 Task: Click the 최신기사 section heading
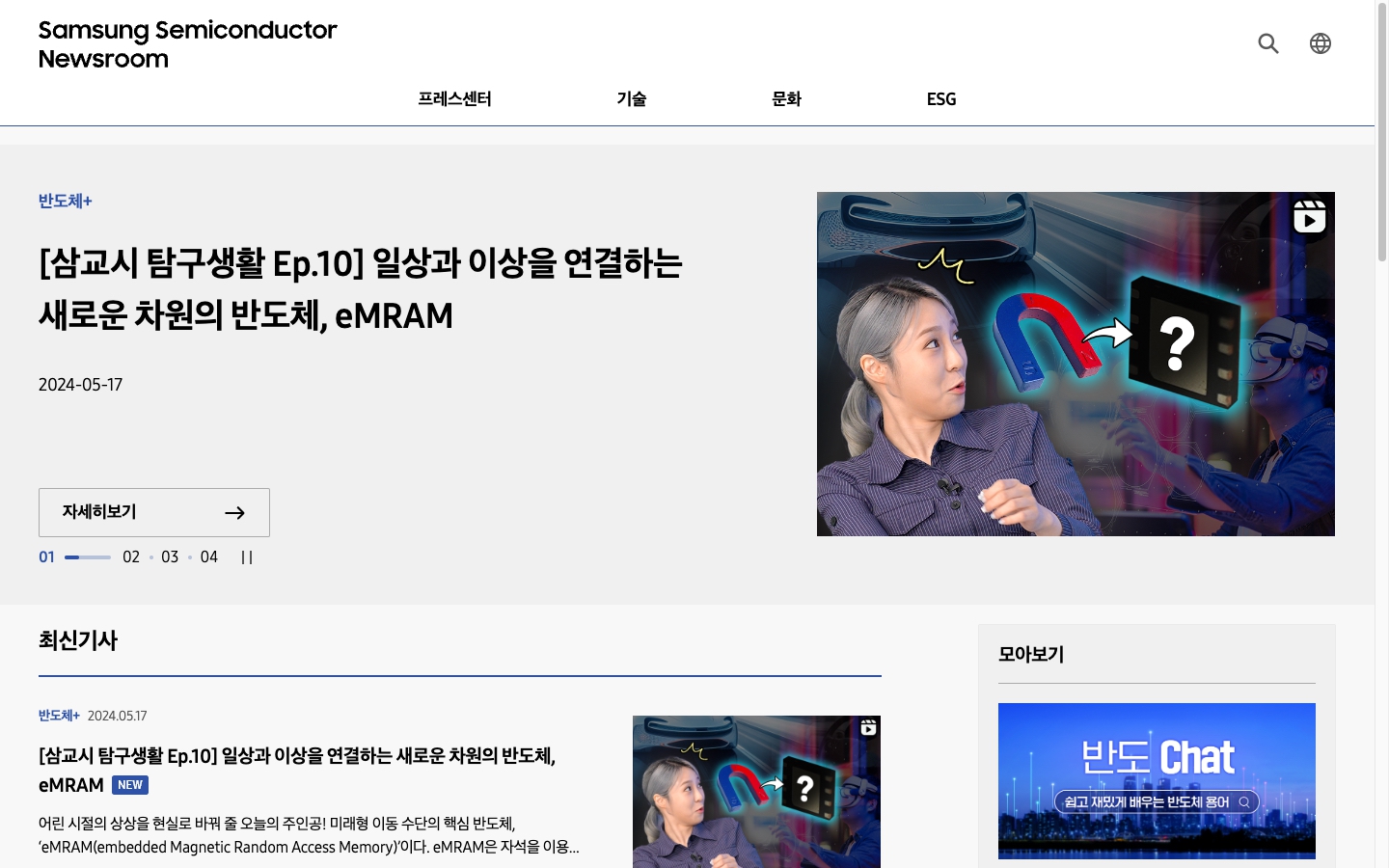pos(78,640)
